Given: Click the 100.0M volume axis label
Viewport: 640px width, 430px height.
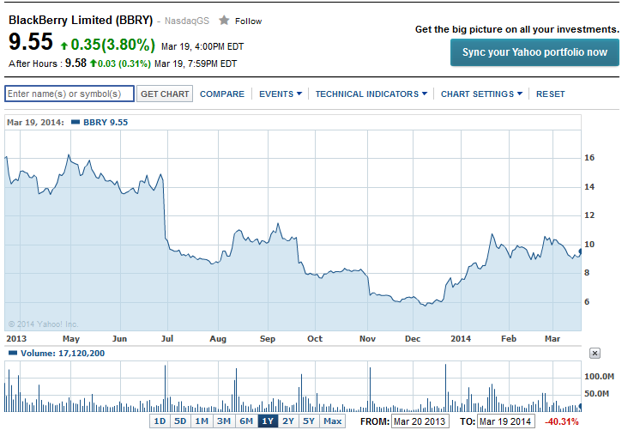Looking at the screenshot, I should pyautogui.click(x=599, y=376).
